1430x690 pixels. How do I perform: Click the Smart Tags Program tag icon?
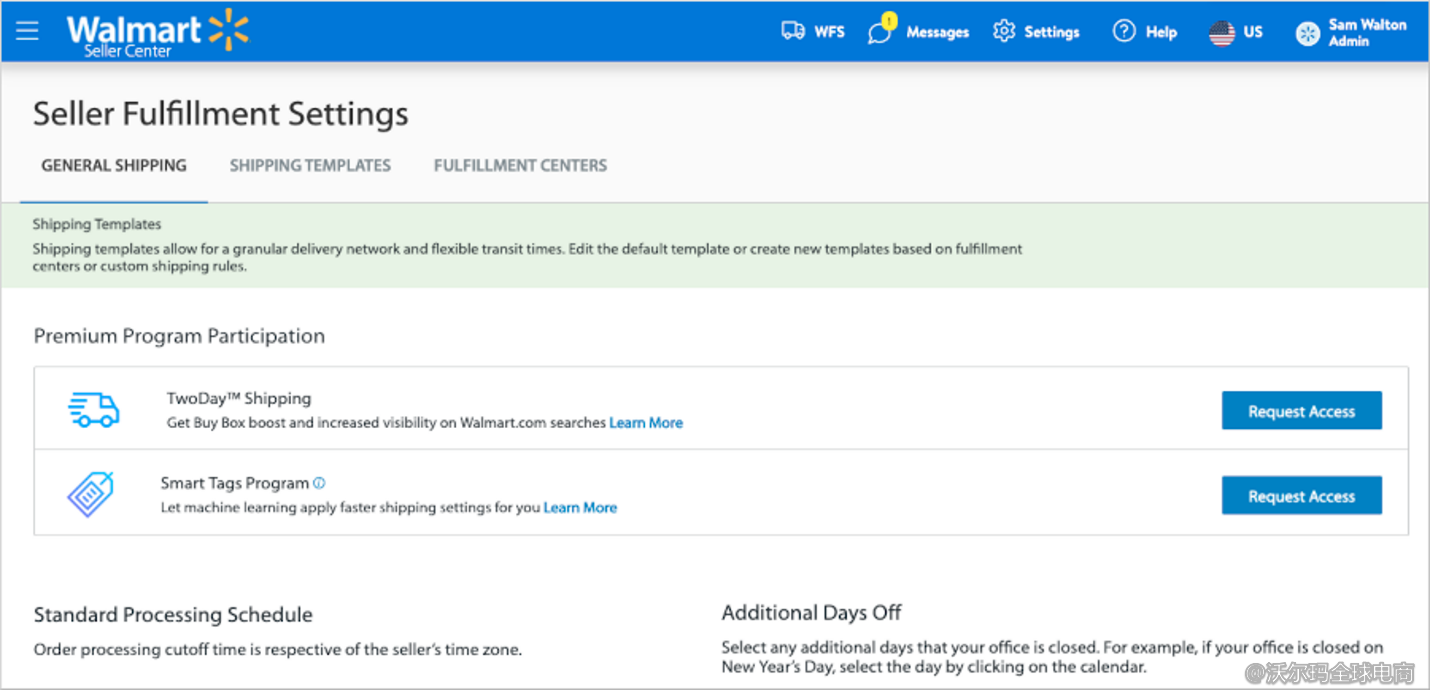91,494
